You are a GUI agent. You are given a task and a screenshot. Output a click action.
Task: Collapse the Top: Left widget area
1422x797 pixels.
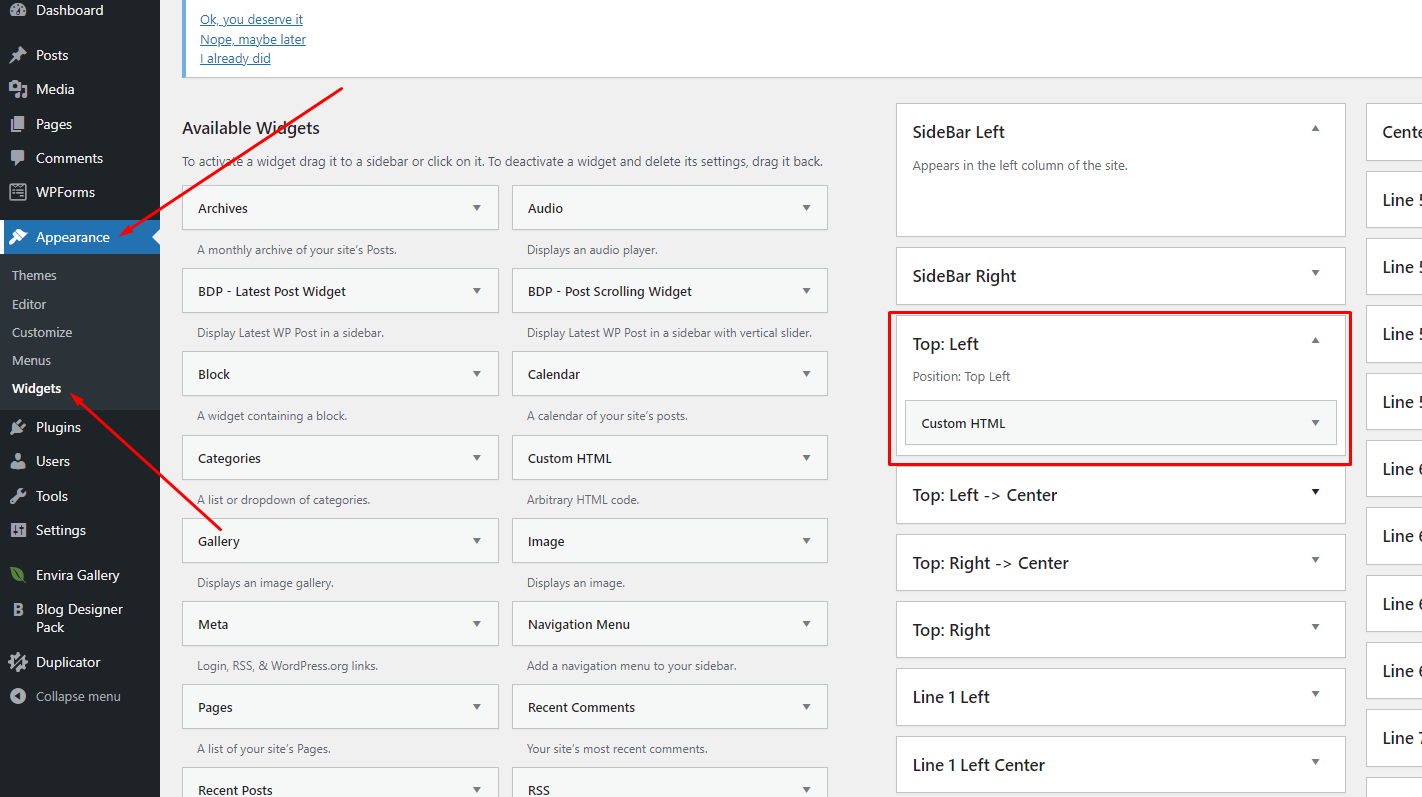(1315, 341)
